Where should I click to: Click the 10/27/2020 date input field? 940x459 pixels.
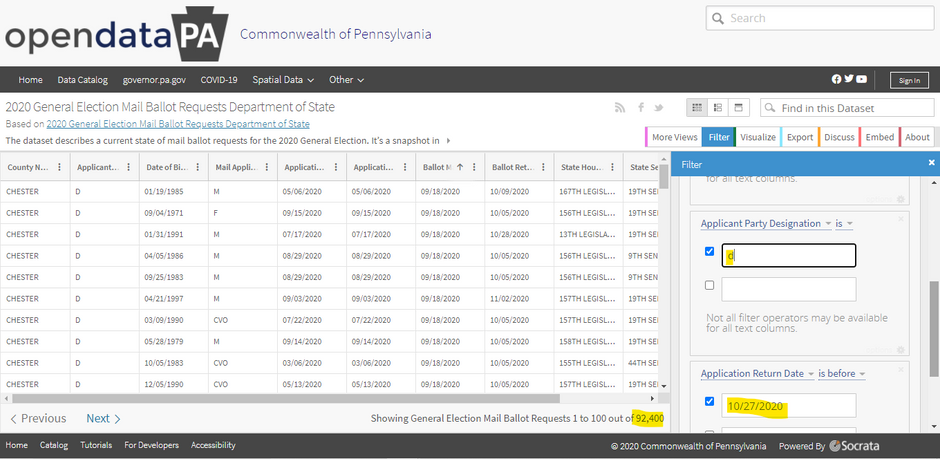pos(789,406)
